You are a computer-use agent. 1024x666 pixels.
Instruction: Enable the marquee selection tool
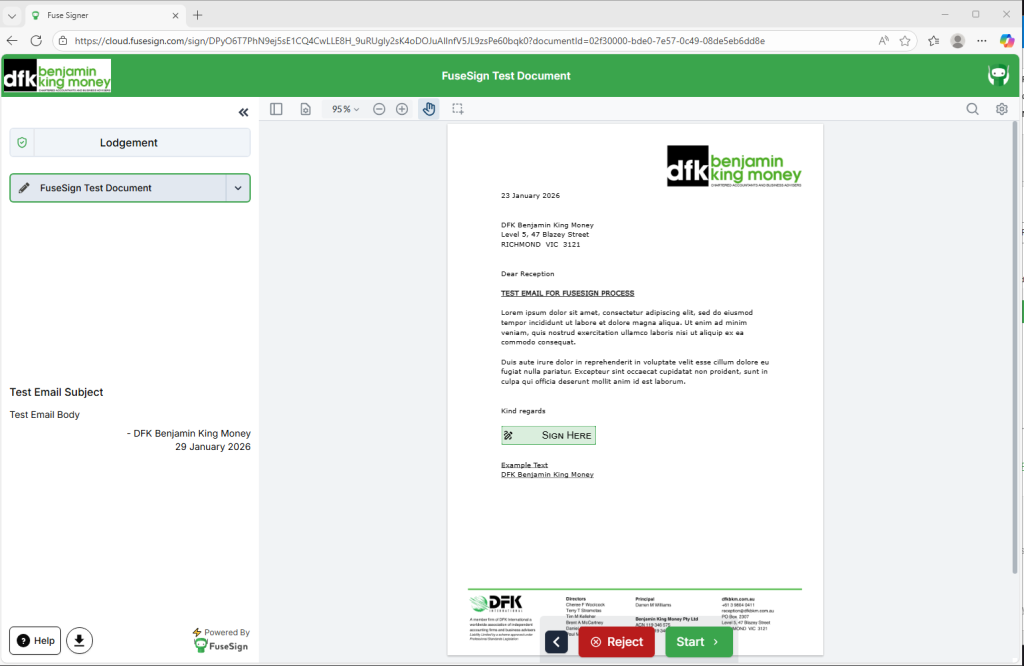click(x=457, y=109)
